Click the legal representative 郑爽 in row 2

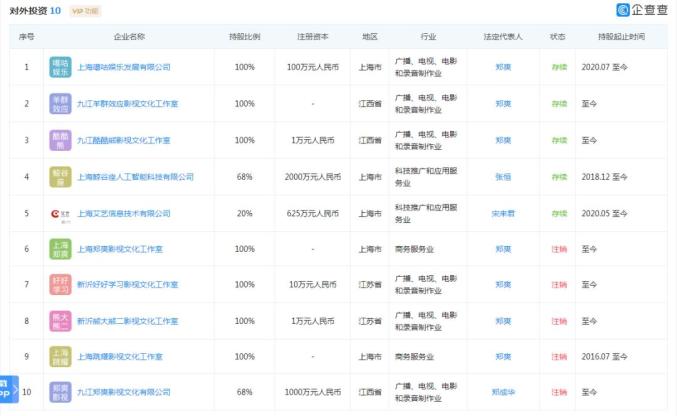click(503, 104)
